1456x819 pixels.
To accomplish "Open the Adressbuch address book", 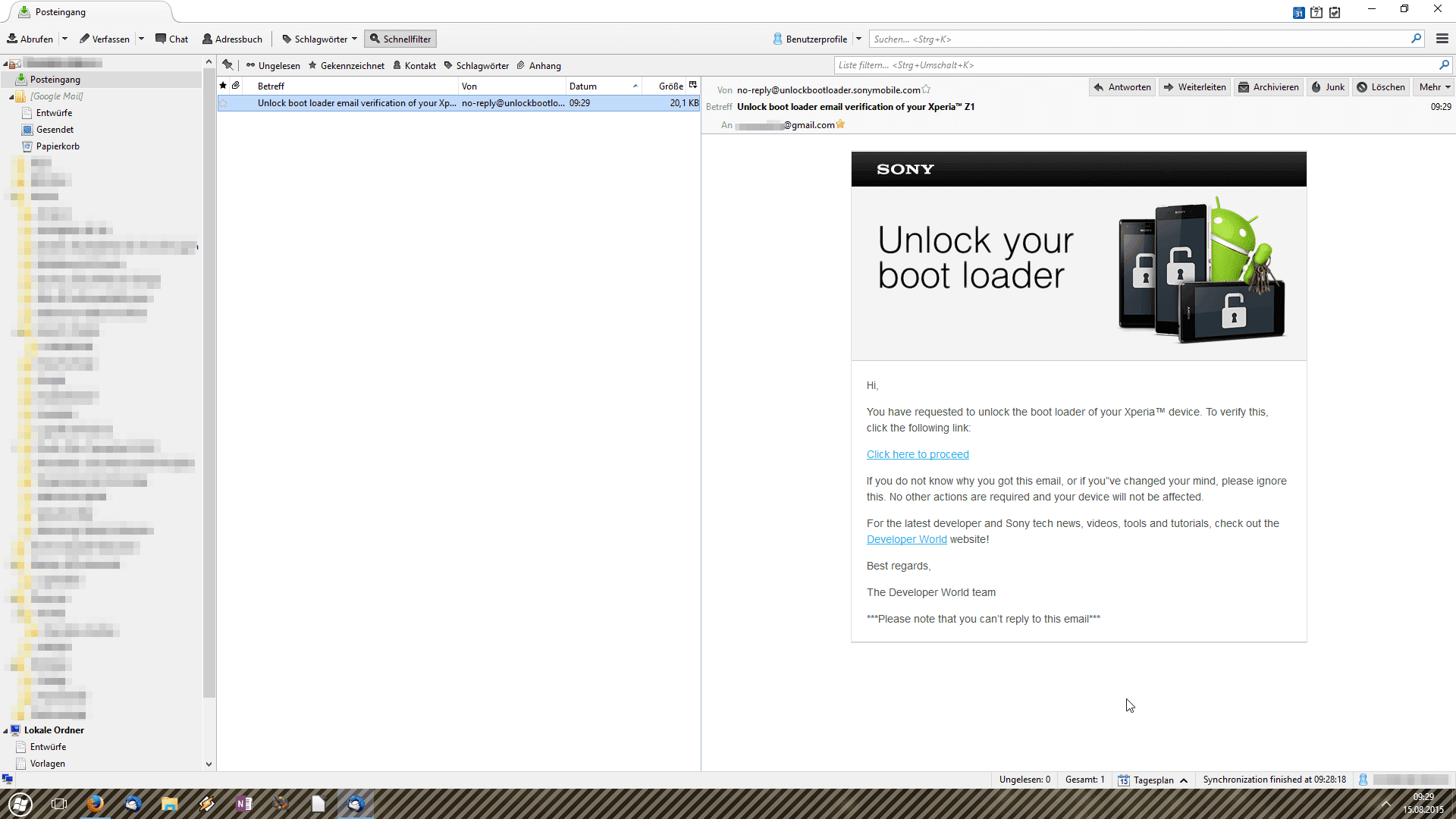I will (233, 39).
